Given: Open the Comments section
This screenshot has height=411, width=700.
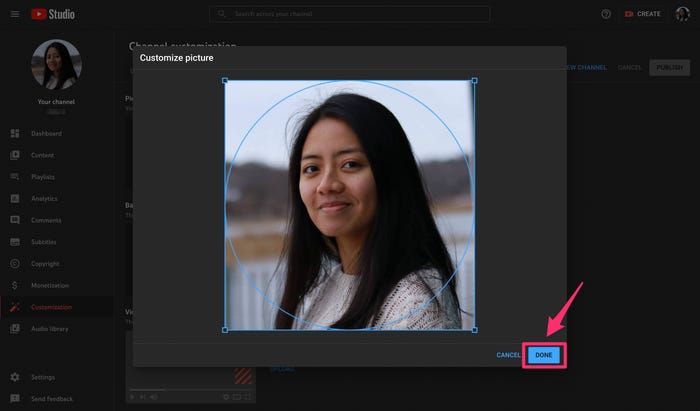Looking at the screenshot, I should [x=46, y=220].
